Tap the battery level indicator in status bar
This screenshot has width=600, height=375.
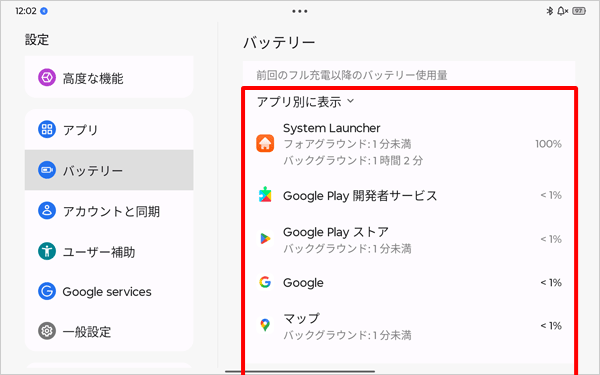pyautogui.click(x=579, y=11)
